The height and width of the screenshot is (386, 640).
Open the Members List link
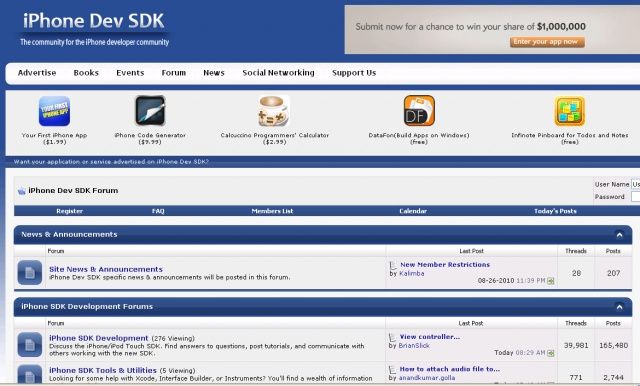[272, 211]
